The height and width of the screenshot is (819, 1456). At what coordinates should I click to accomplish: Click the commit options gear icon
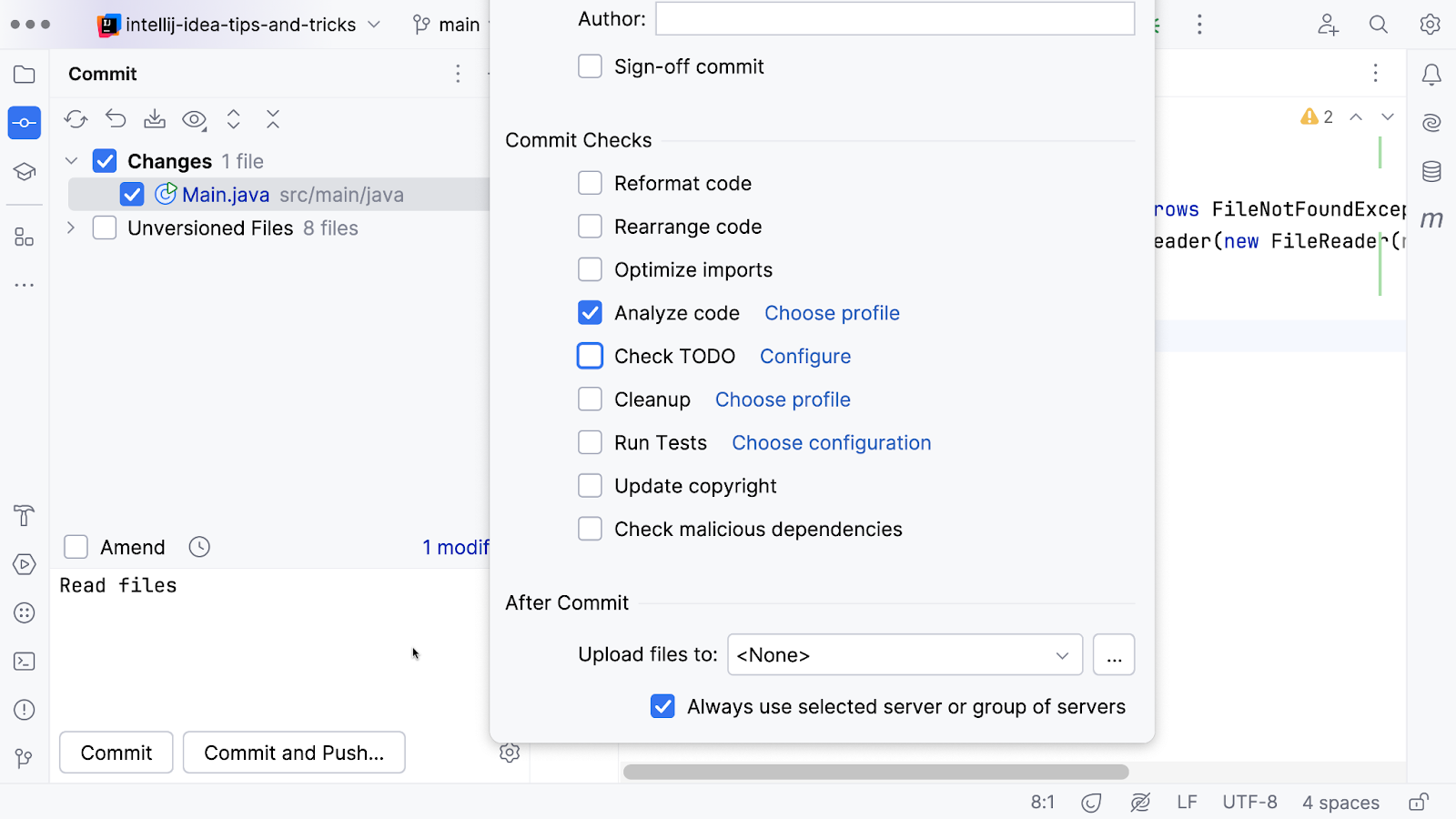[510, 753]
